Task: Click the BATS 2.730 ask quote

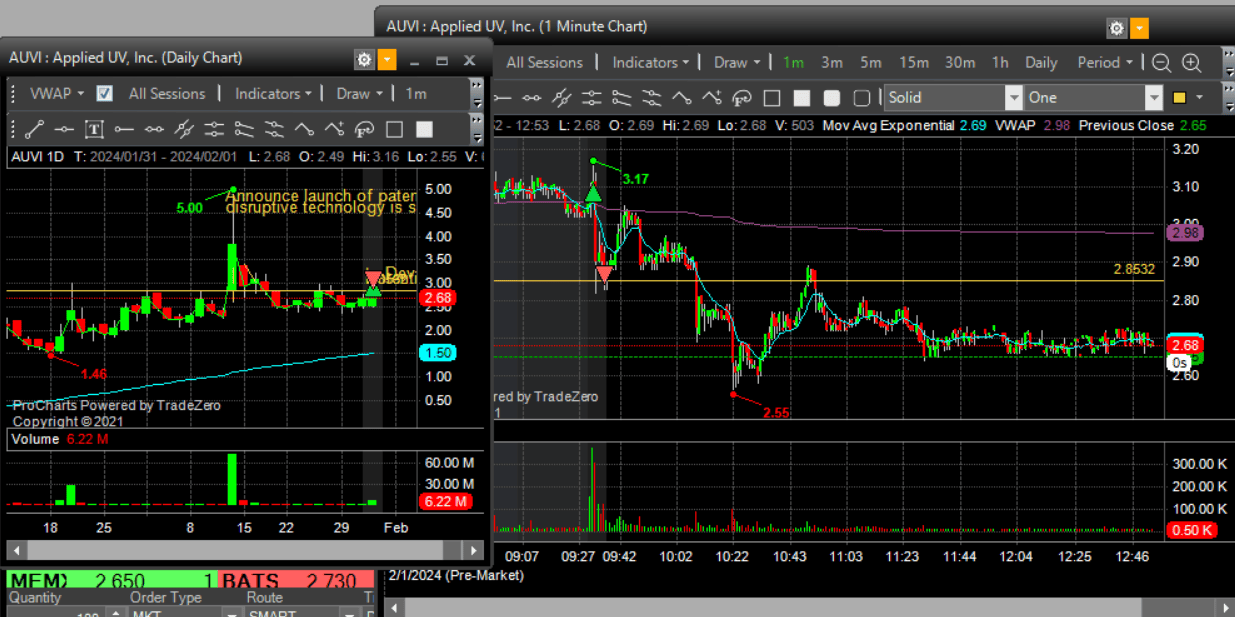Action: coord(297,581)
